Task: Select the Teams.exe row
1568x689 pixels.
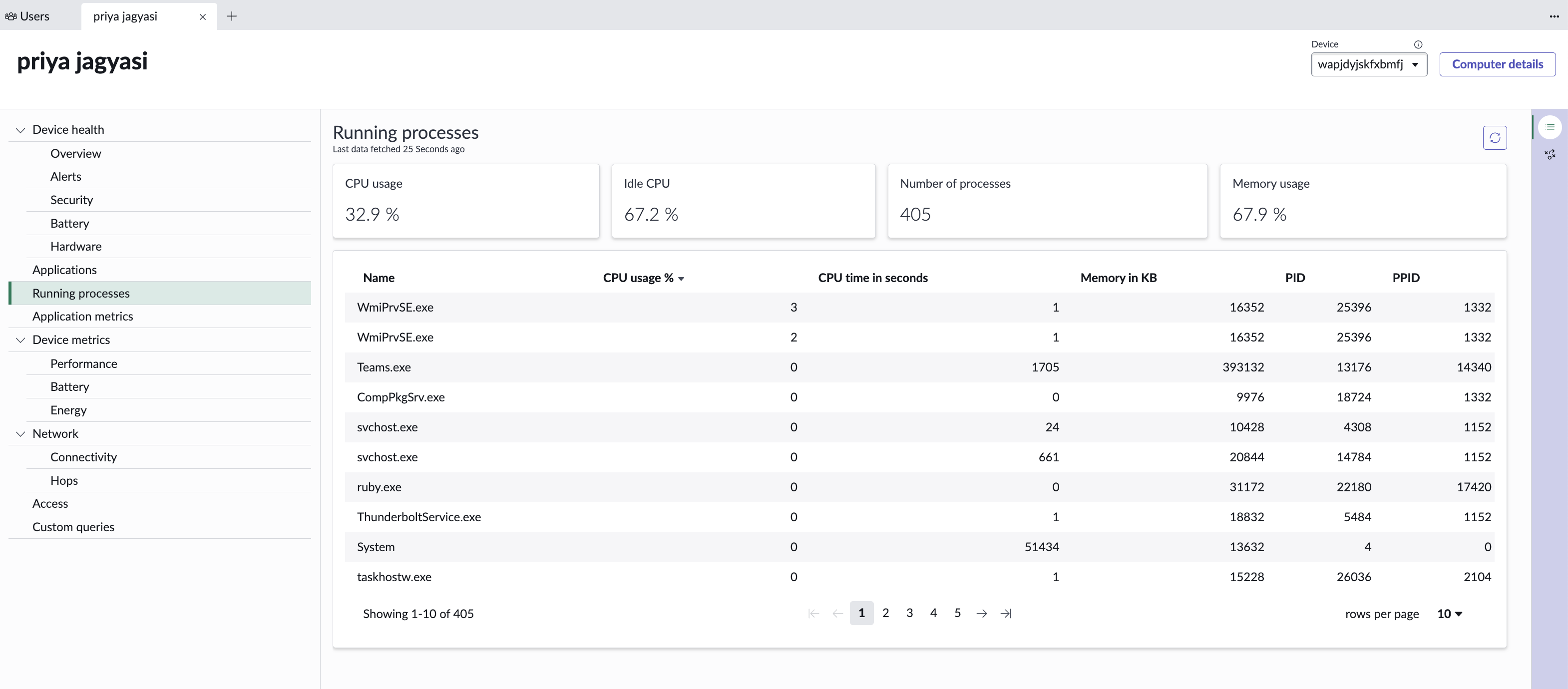Action: 919,367
